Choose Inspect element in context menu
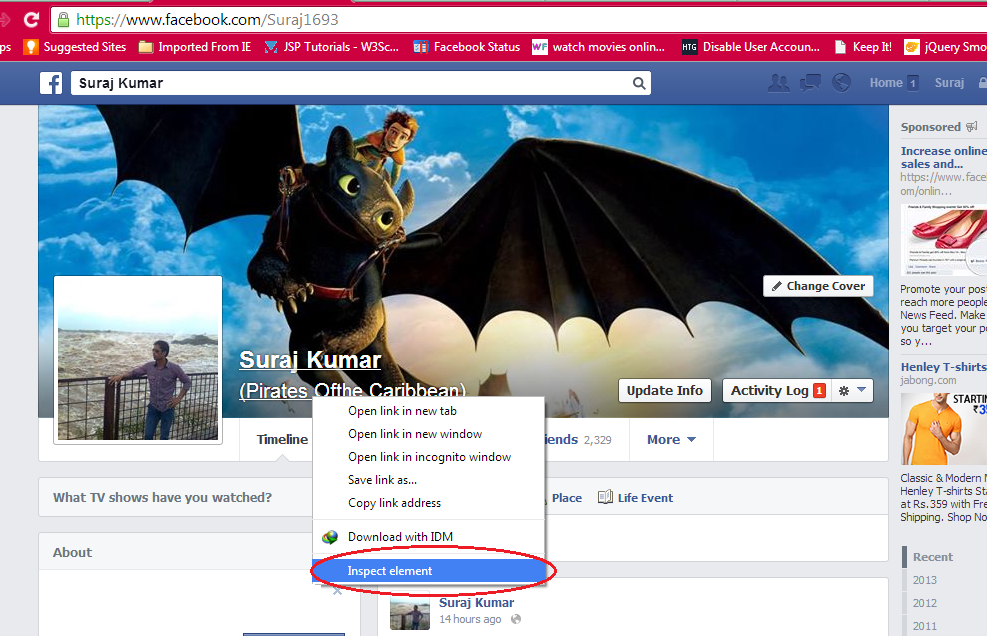This screenshot has width=987, height=636. (x=429, y=571)
